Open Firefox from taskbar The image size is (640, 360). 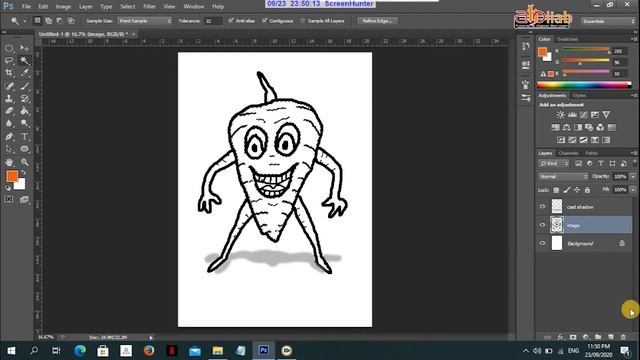point(149,351)
